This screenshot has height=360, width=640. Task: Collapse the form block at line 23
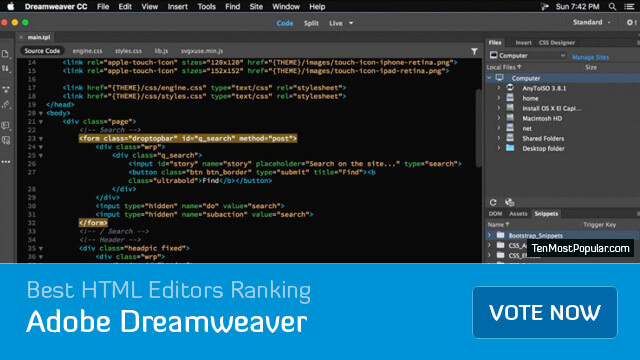point(41,139)
